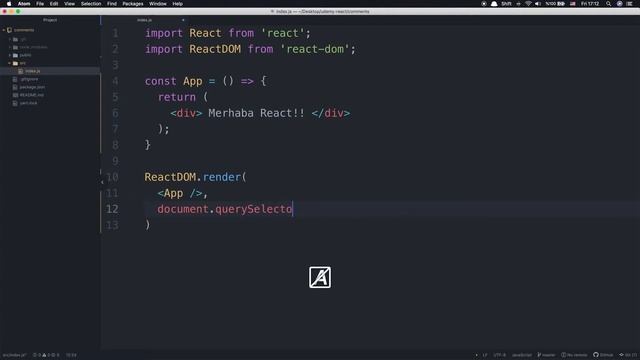Click the battery status icon
The image size is (640, 360).
[x=561, y=4]
